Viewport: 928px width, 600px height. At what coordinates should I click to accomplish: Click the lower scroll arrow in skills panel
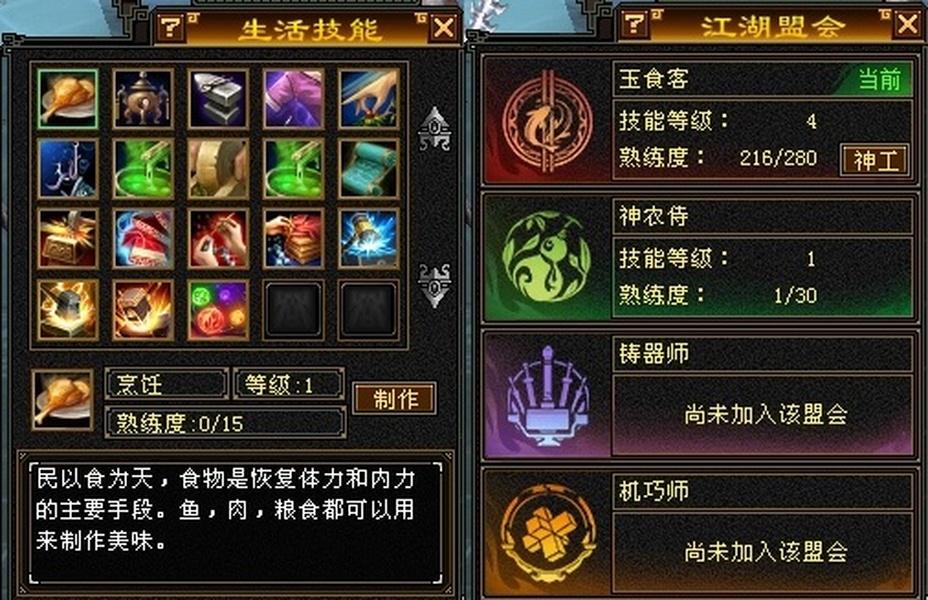point(435,285)
